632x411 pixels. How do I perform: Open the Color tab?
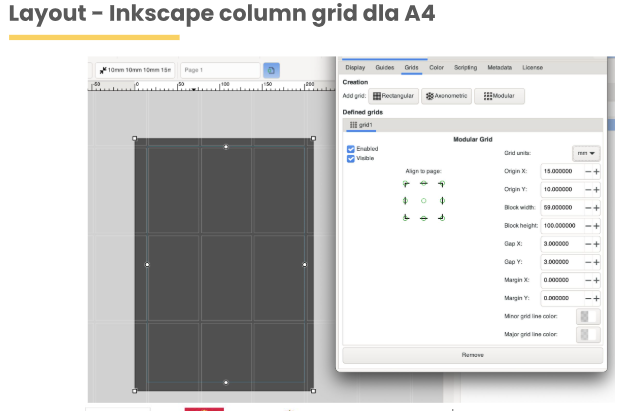pyautogui.click(x=436, y=68)
